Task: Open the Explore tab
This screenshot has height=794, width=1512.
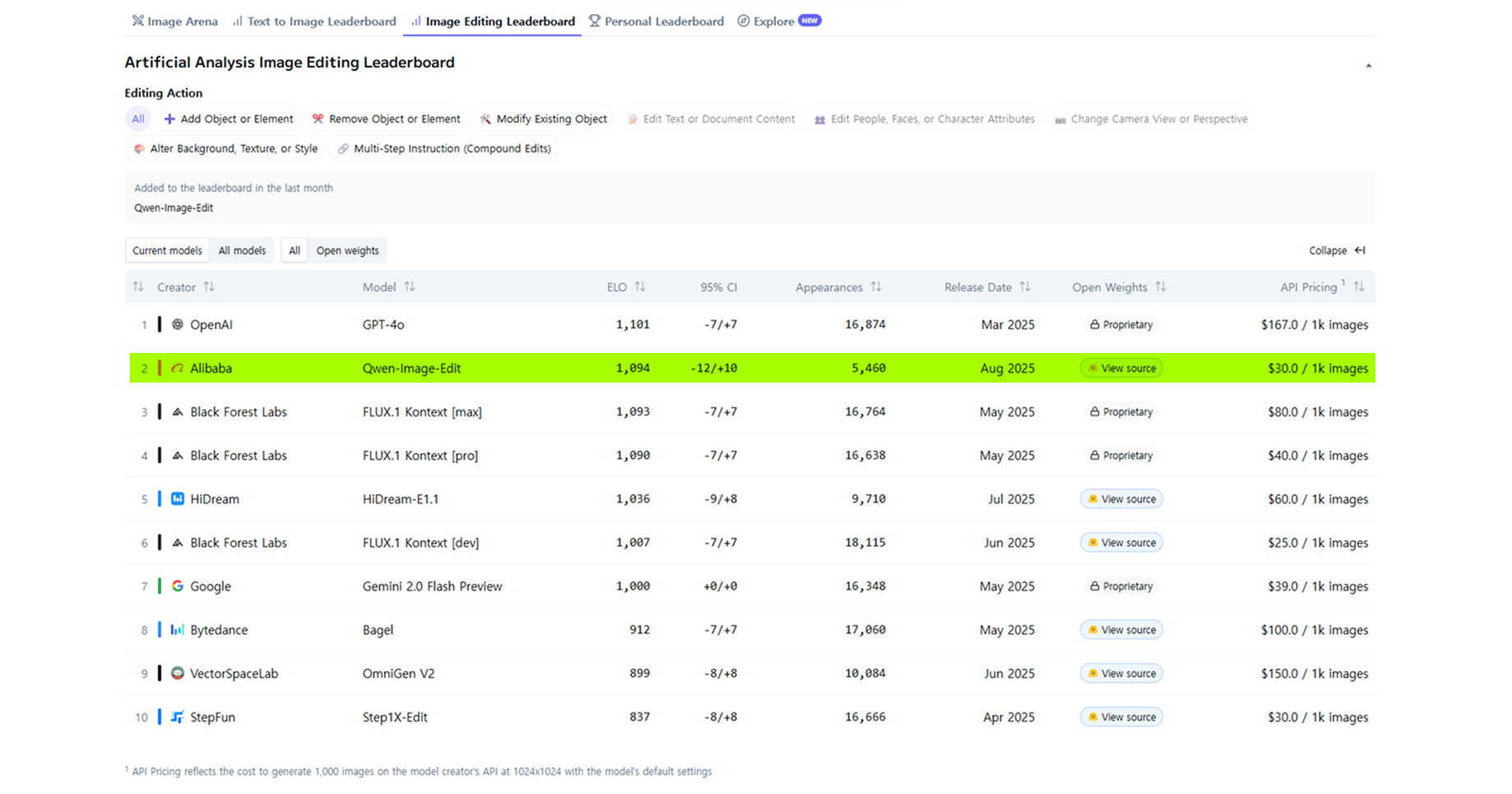Action: point(766,21)
